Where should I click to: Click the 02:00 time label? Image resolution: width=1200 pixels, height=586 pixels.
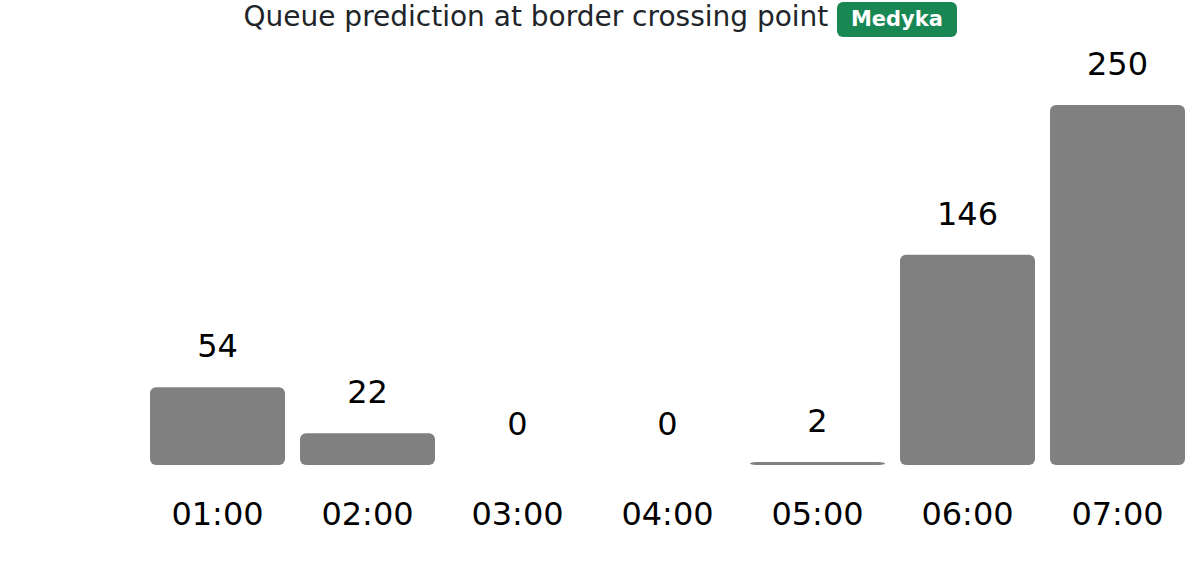click(x=367, y=514)
